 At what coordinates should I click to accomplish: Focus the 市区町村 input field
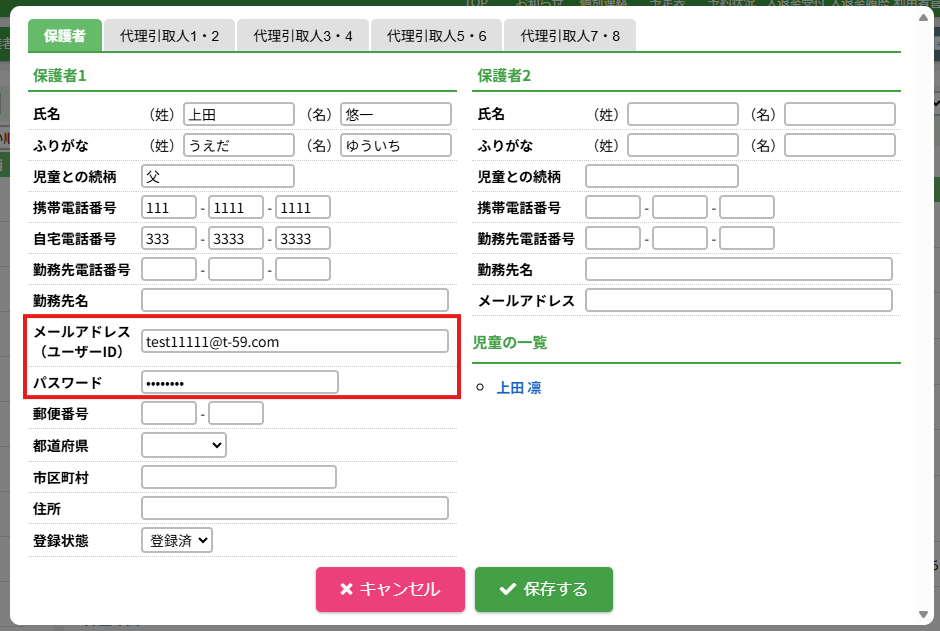pos(239,477)
